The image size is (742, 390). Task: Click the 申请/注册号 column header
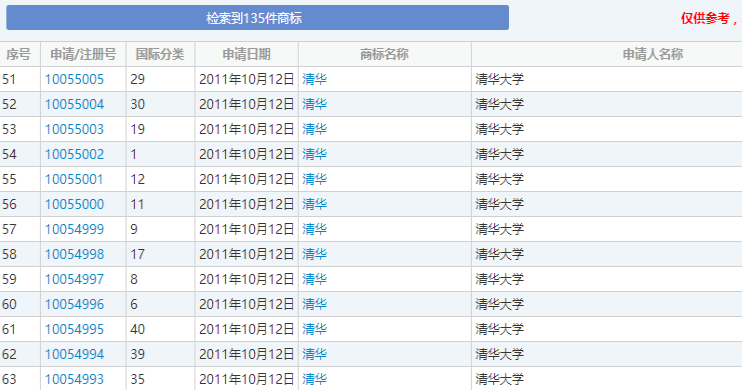click(83, 54)
